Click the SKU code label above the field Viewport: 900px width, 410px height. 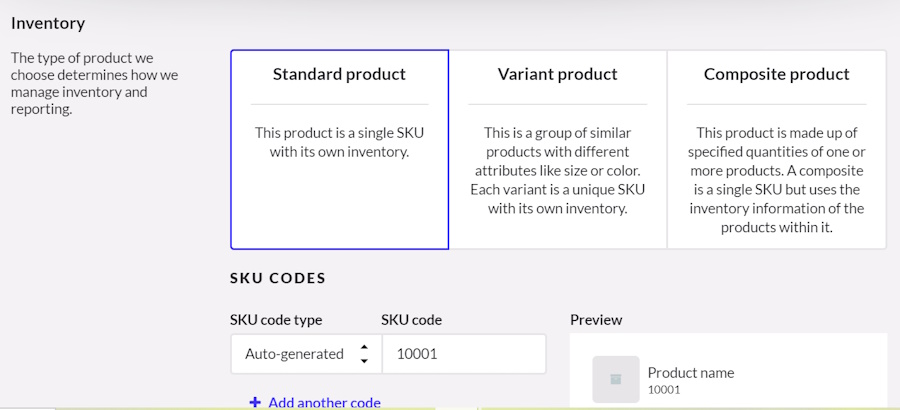(412, 320)
